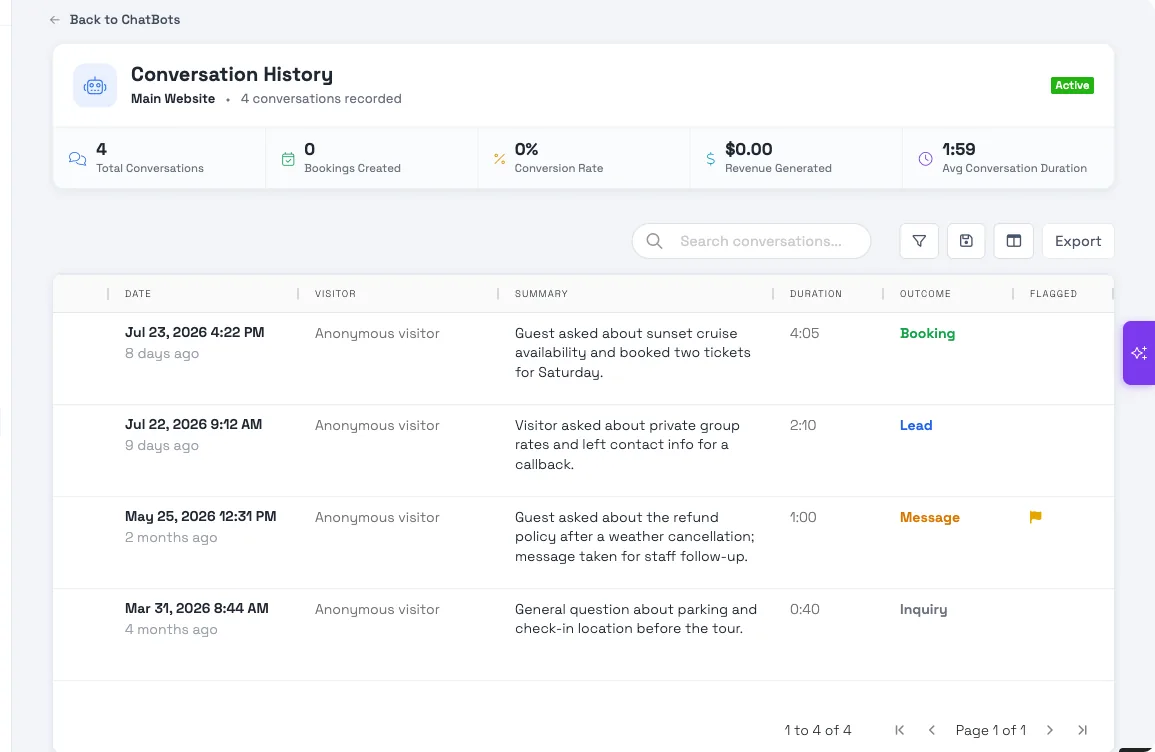
Task: Sort by the FLAGGED column header
Action: (x=1053, y=294)
